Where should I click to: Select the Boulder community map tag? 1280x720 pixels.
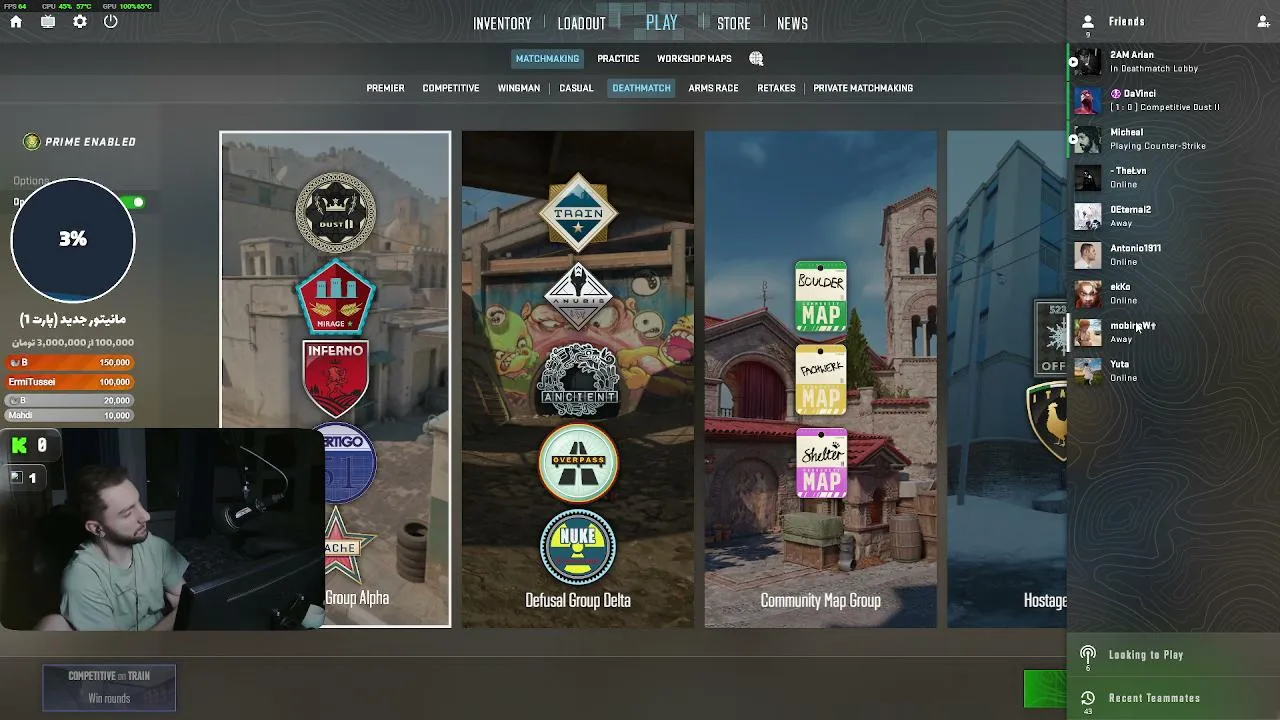[821, 297]
